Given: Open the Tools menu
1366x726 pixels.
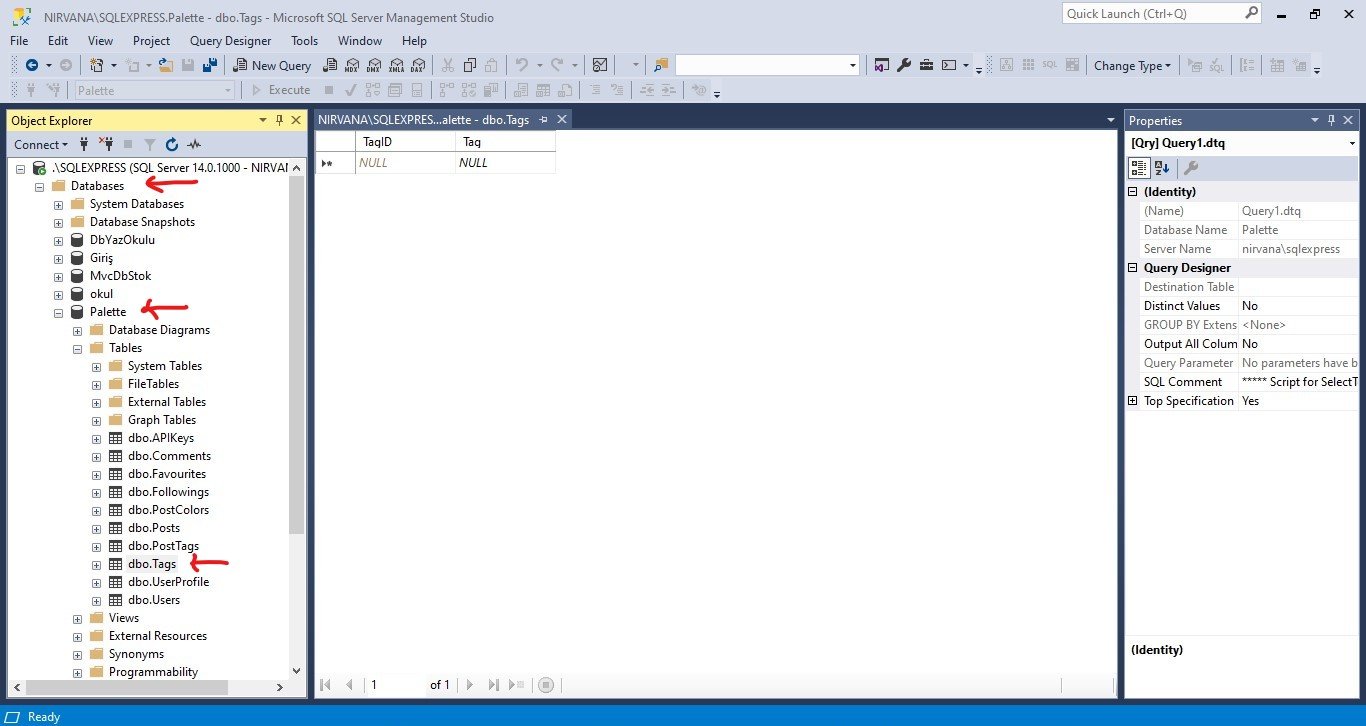Looking at the screenshot, I should 304,41.
